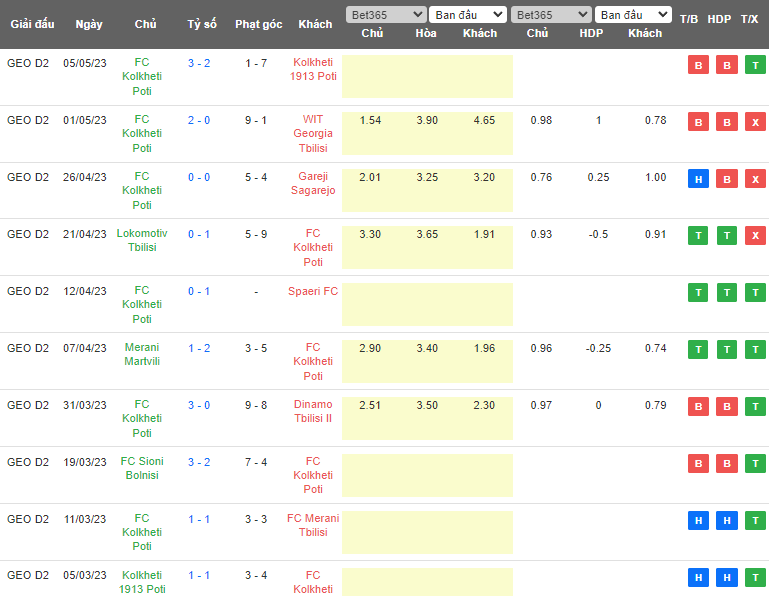The width and height of the screenshot is (769, 596).
Task: Open the Lokomotiv Tbilisi team link
Action: tap(142, 240)
